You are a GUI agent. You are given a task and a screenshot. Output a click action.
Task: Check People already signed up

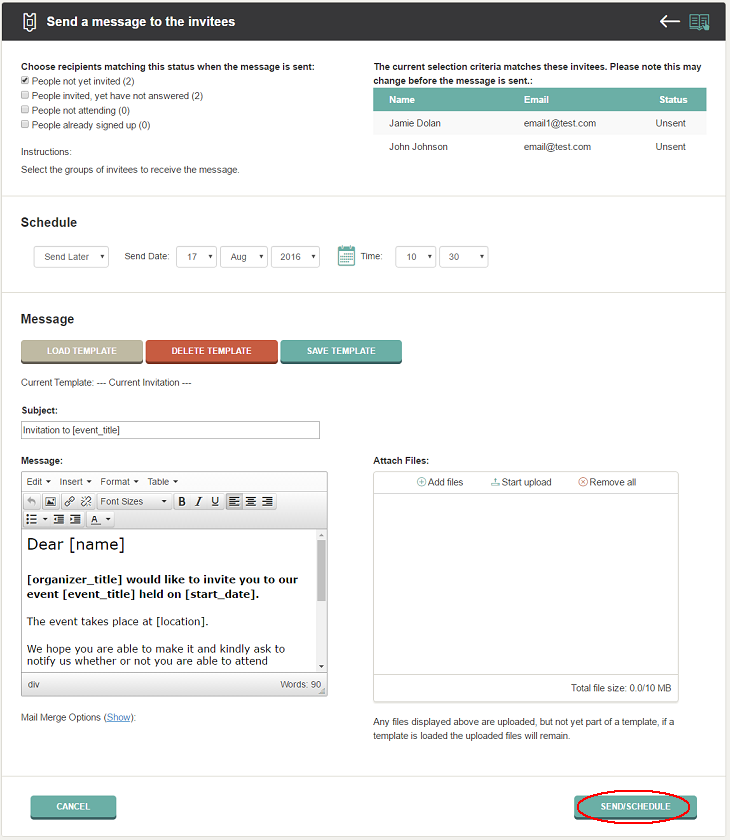[25, 124]
